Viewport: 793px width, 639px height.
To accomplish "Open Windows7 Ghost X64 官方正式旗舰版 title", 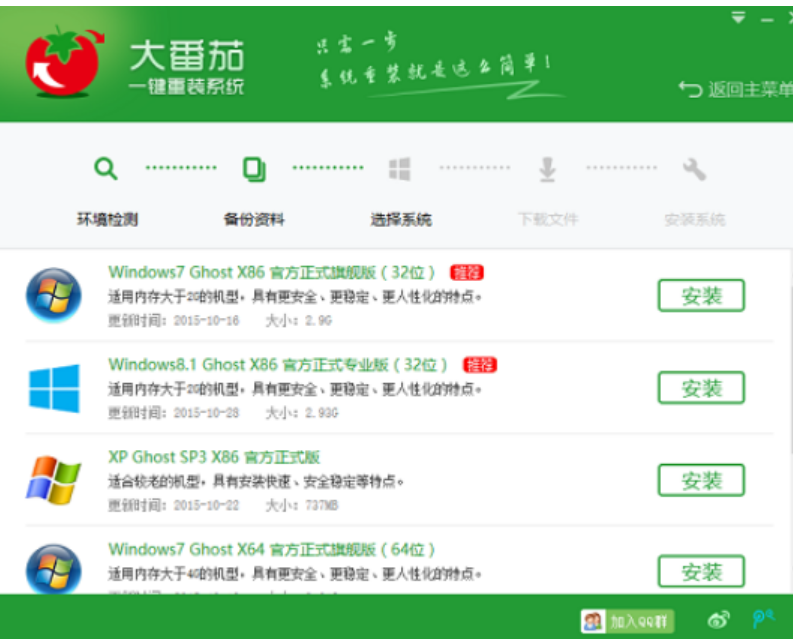I will coord(272,549).
